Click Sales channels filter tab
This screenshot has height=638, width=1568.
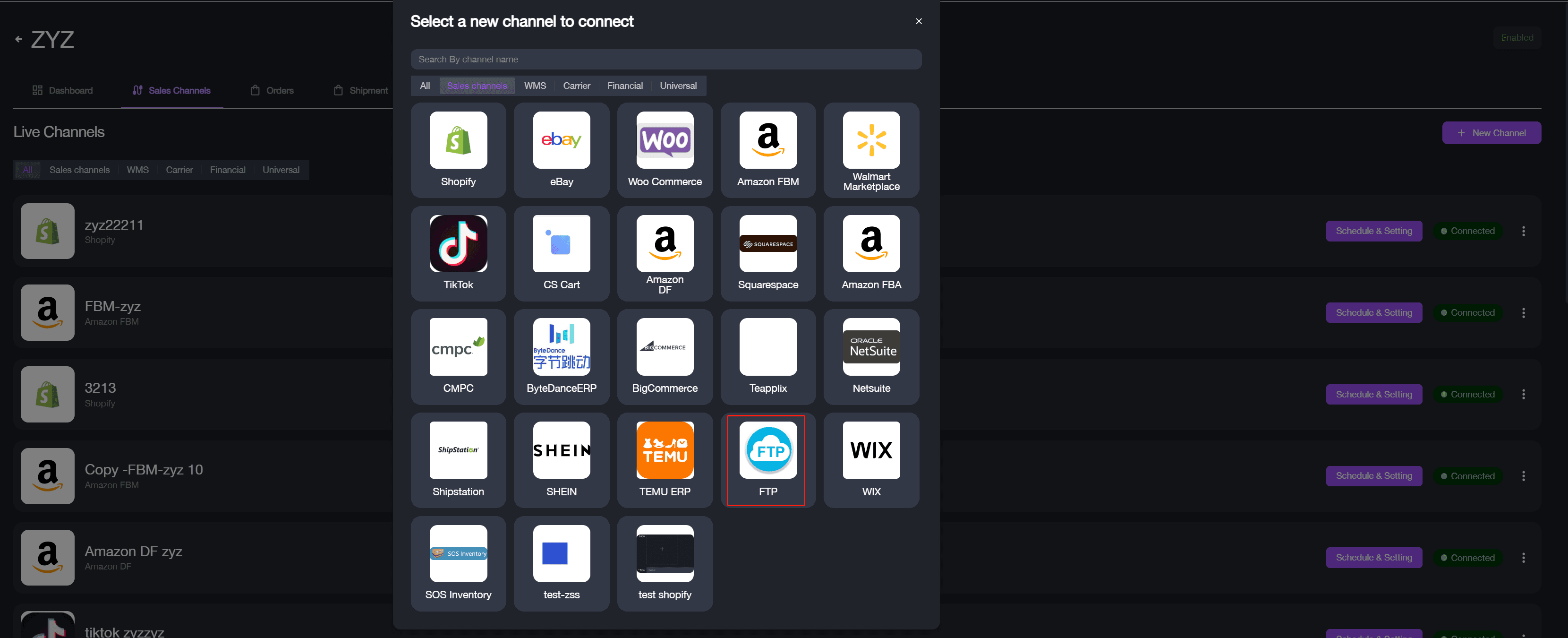point(477,85)
